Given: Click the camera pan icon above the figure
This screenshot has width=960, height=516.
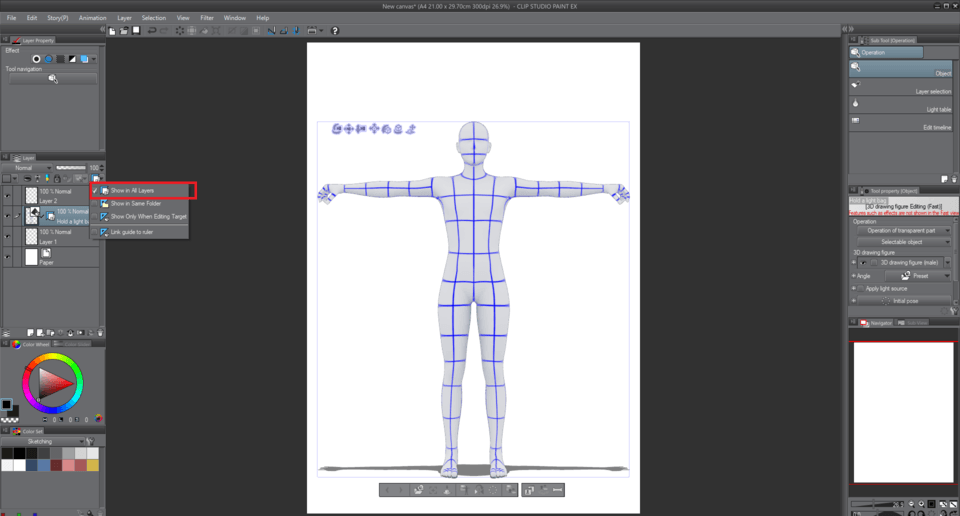Looking at the screenshot, I should point(348,129).
